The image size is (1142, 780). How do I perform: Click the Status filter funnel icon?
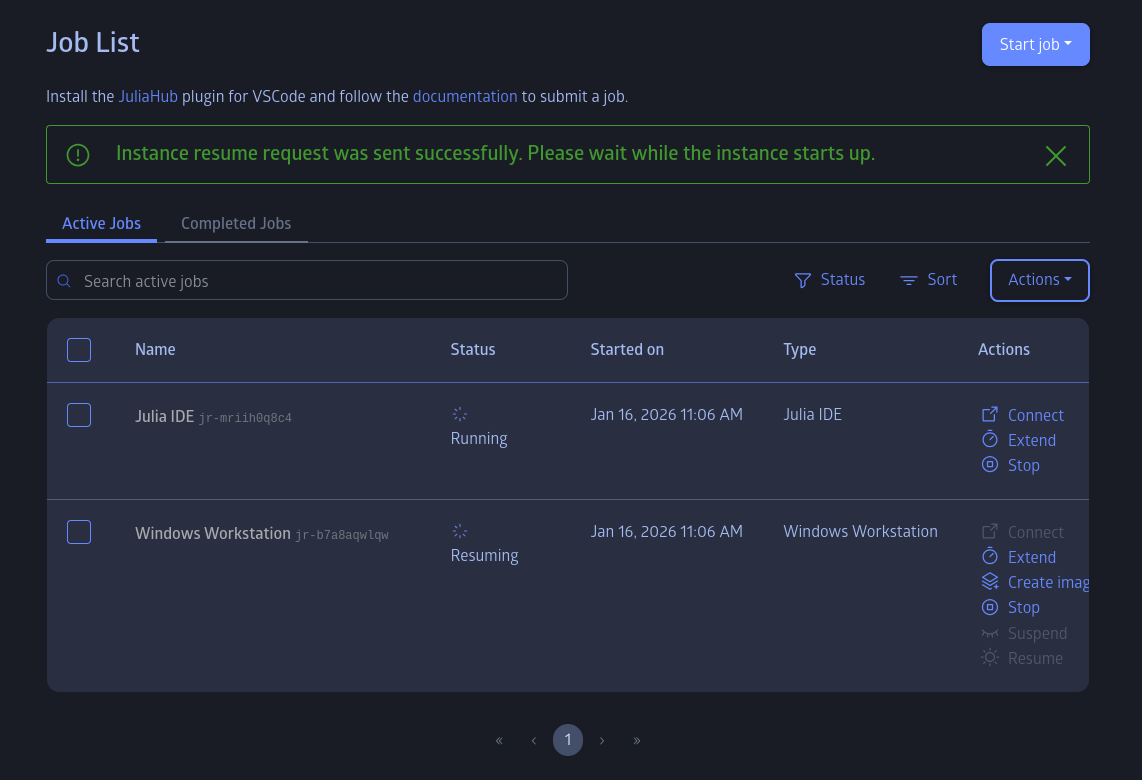pyautogui.click(x=802, y=280)
